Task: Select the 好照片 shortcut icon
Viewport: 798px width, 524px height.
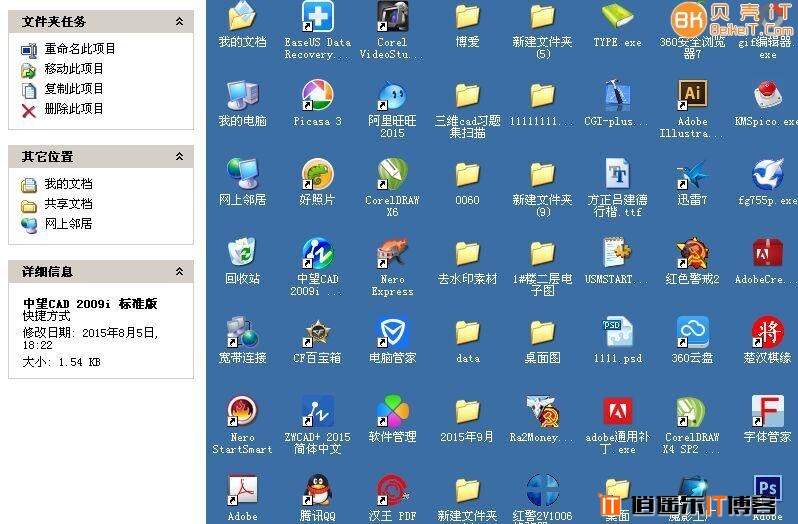Action: tap(318, 173)
